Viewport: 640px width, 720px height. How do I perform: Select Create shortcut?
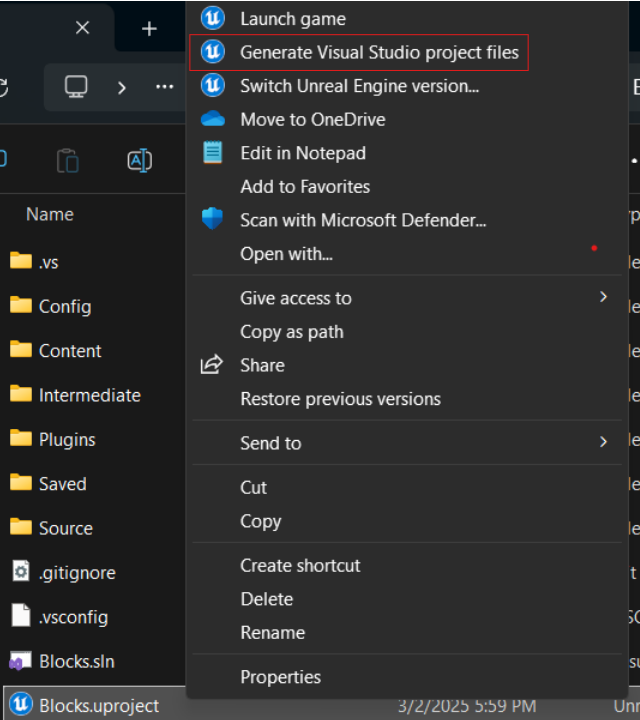pyautogui.click(x=300, y=566)
